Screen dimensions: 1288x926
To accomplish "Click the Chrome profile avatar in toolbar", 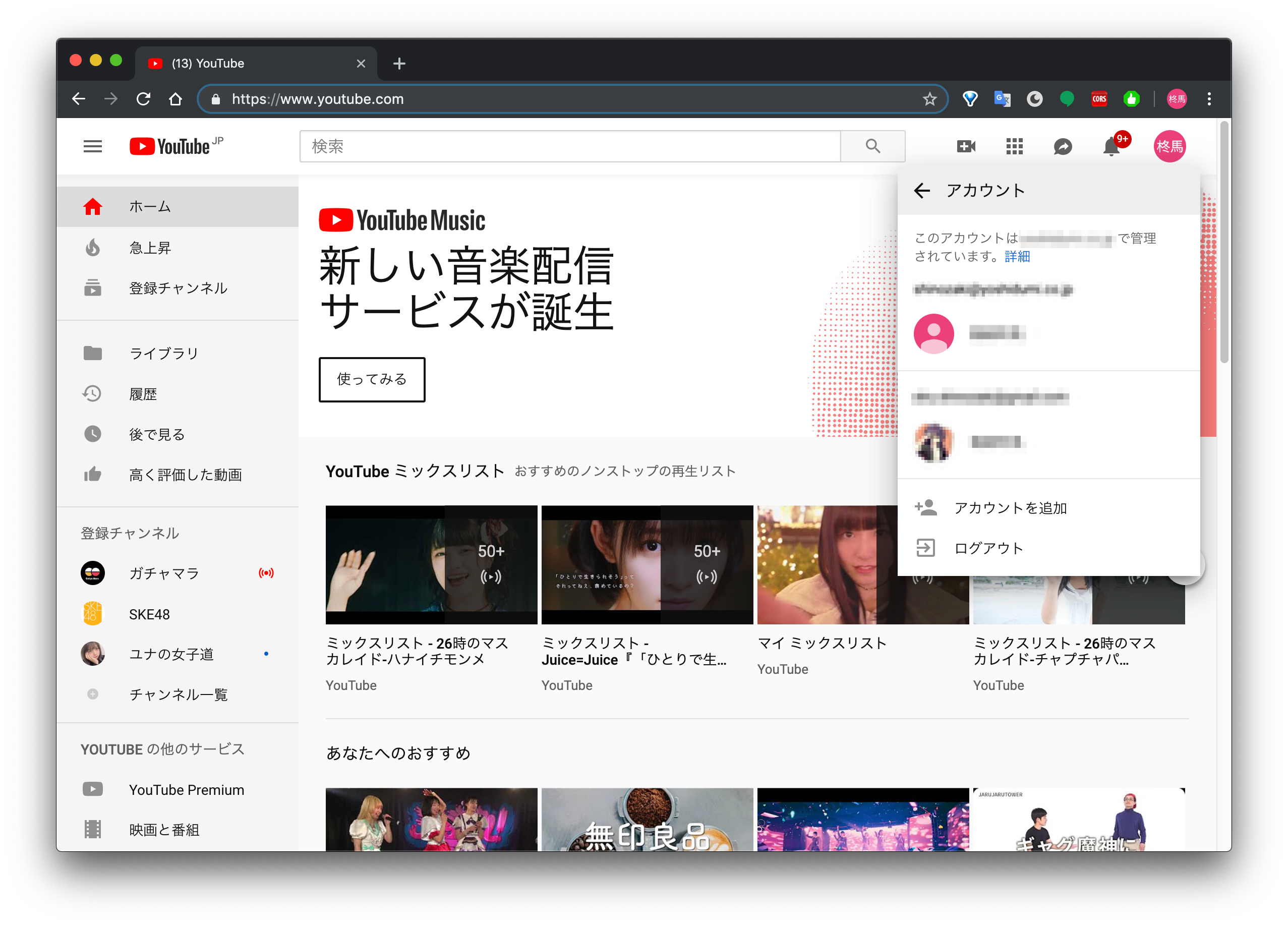I will (x=1176, y=99).
